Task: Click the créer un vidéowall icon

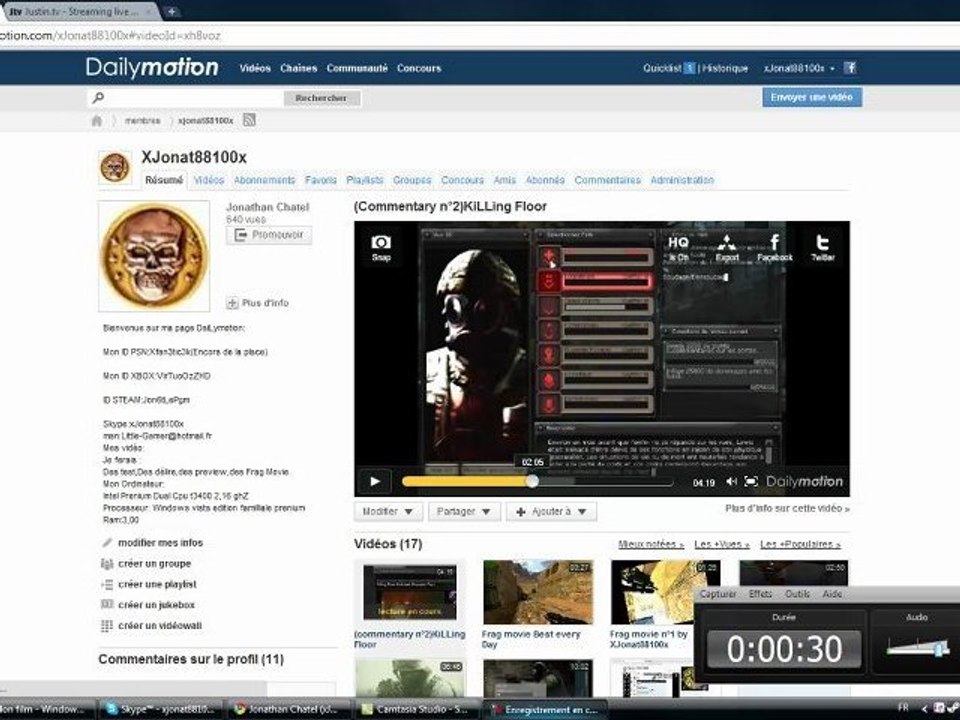Action: point(107,626)
